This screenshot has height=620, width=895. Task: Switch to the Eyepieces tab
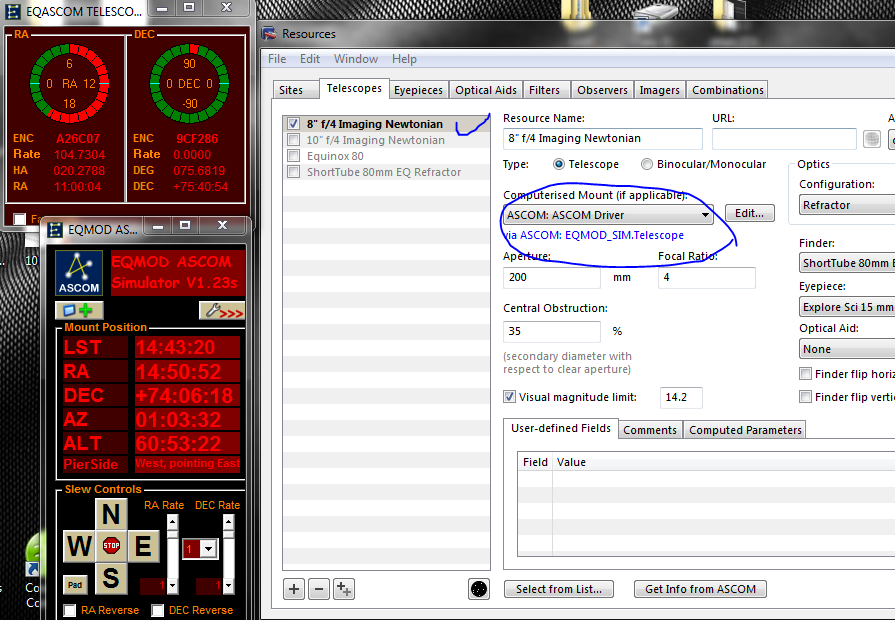pyautogui.click(x=418, y=90)
